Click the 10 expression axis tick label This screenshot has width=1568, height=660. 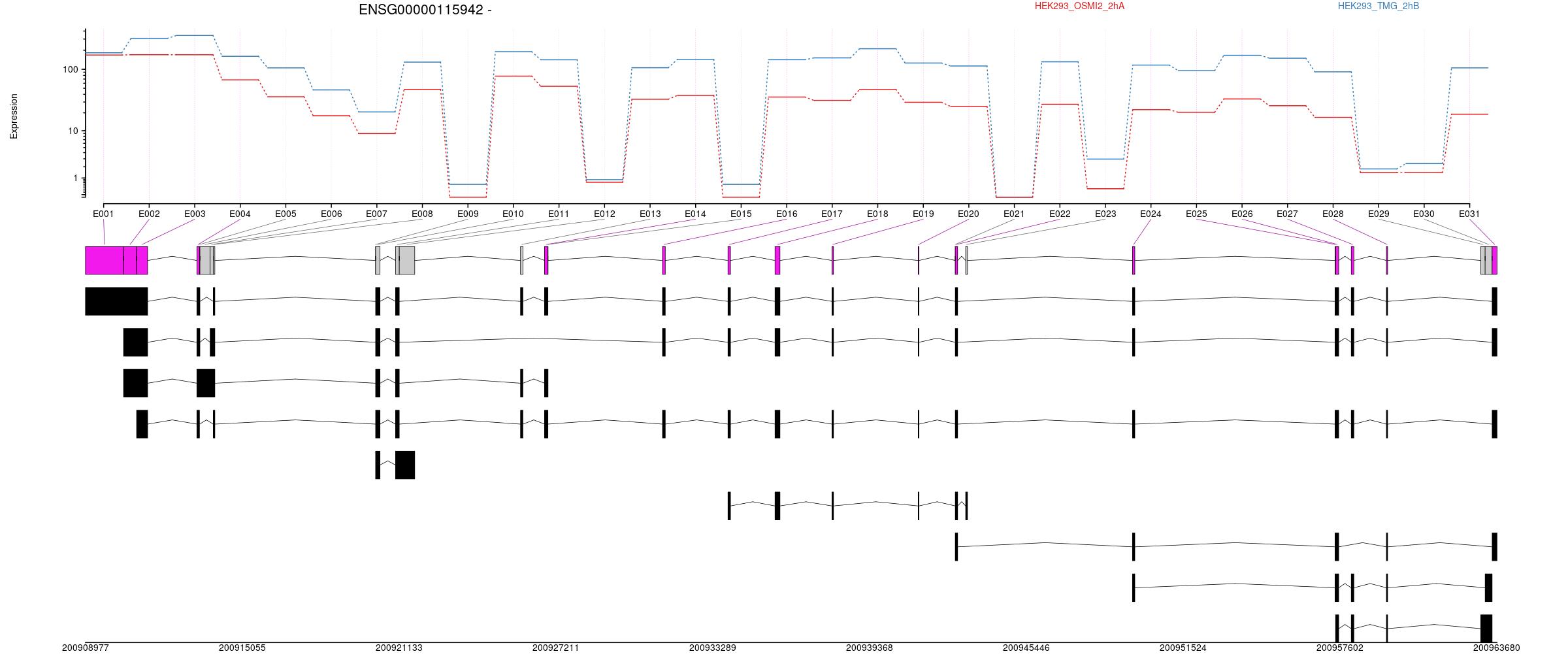(x=73, y=131)
